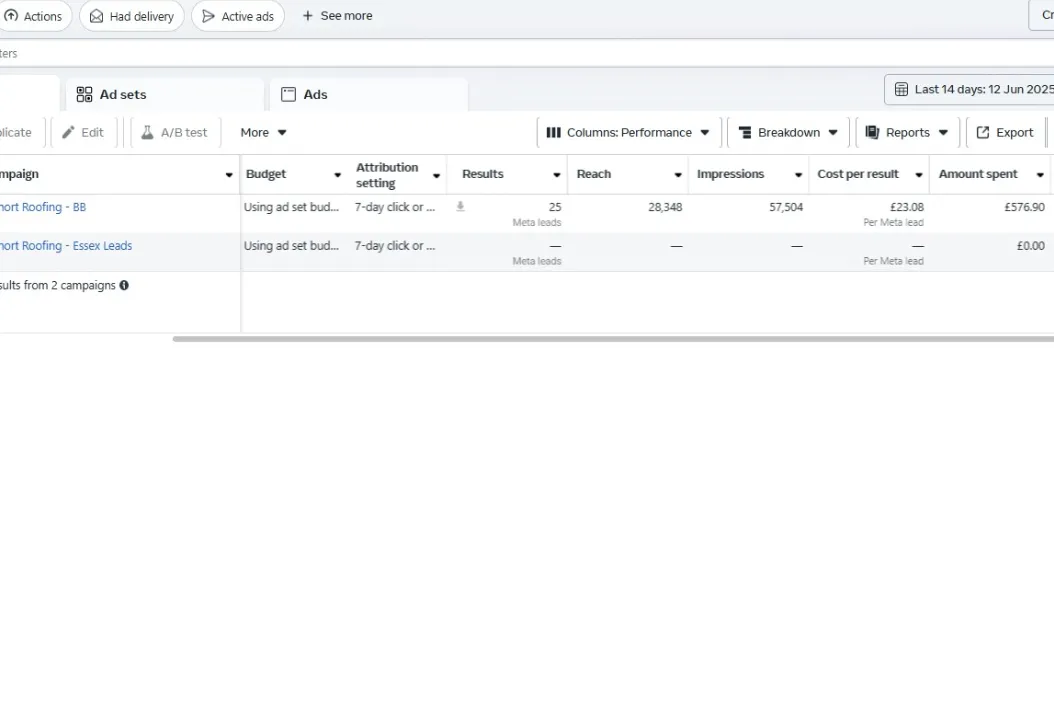Image resolution: width=1054 pixels, height=710 pixels.
Task: Click 7-day click attribution in Essex Leads row
Action: (395, 246)
